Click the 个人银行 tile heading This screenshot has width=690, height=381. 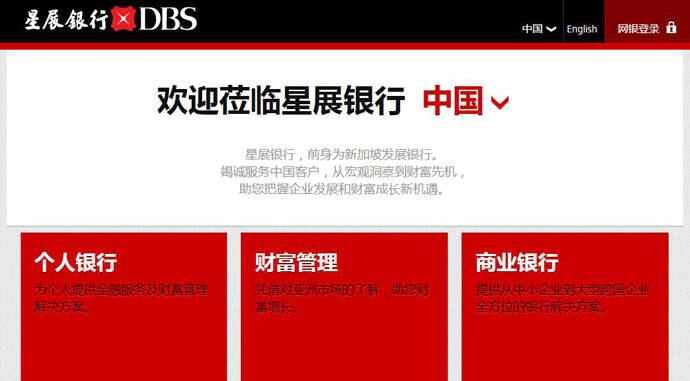76,263
